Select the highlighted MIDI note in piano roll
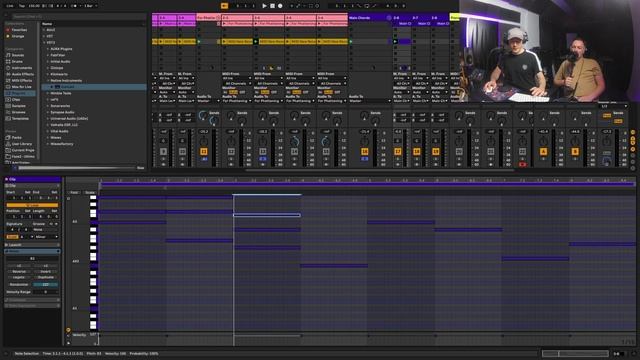The image size is (640, 360). pyautogui.click(x=267, y=215)
